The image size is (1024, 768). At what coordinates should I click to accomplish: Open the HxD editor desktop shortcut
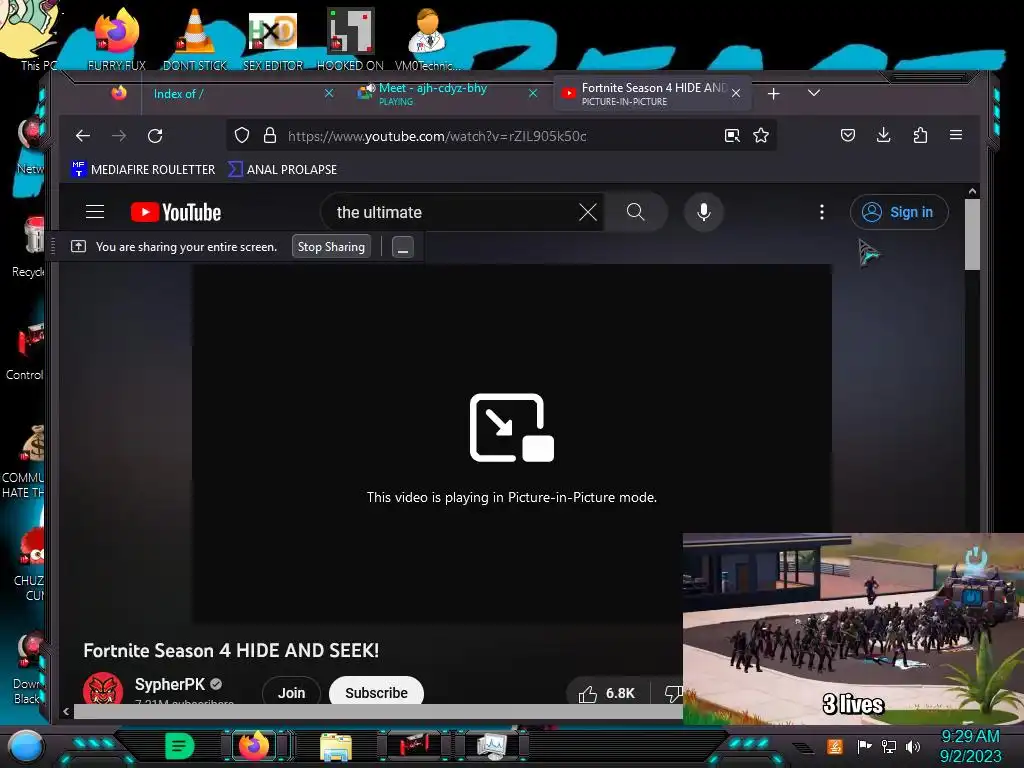click(x=273, y=39)
